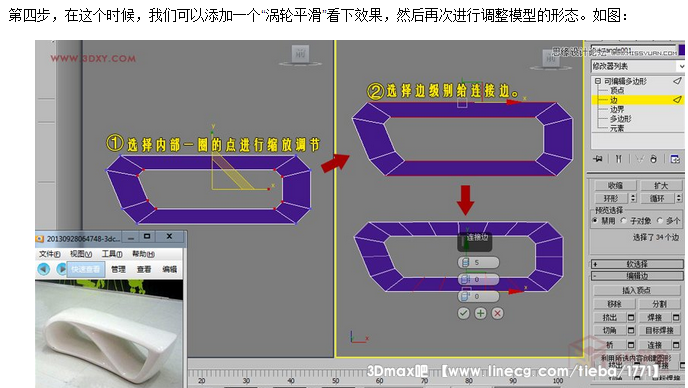The height and width of the screenshot is (388, 688).
Task: Click the 移除 button
Action: 614,304
